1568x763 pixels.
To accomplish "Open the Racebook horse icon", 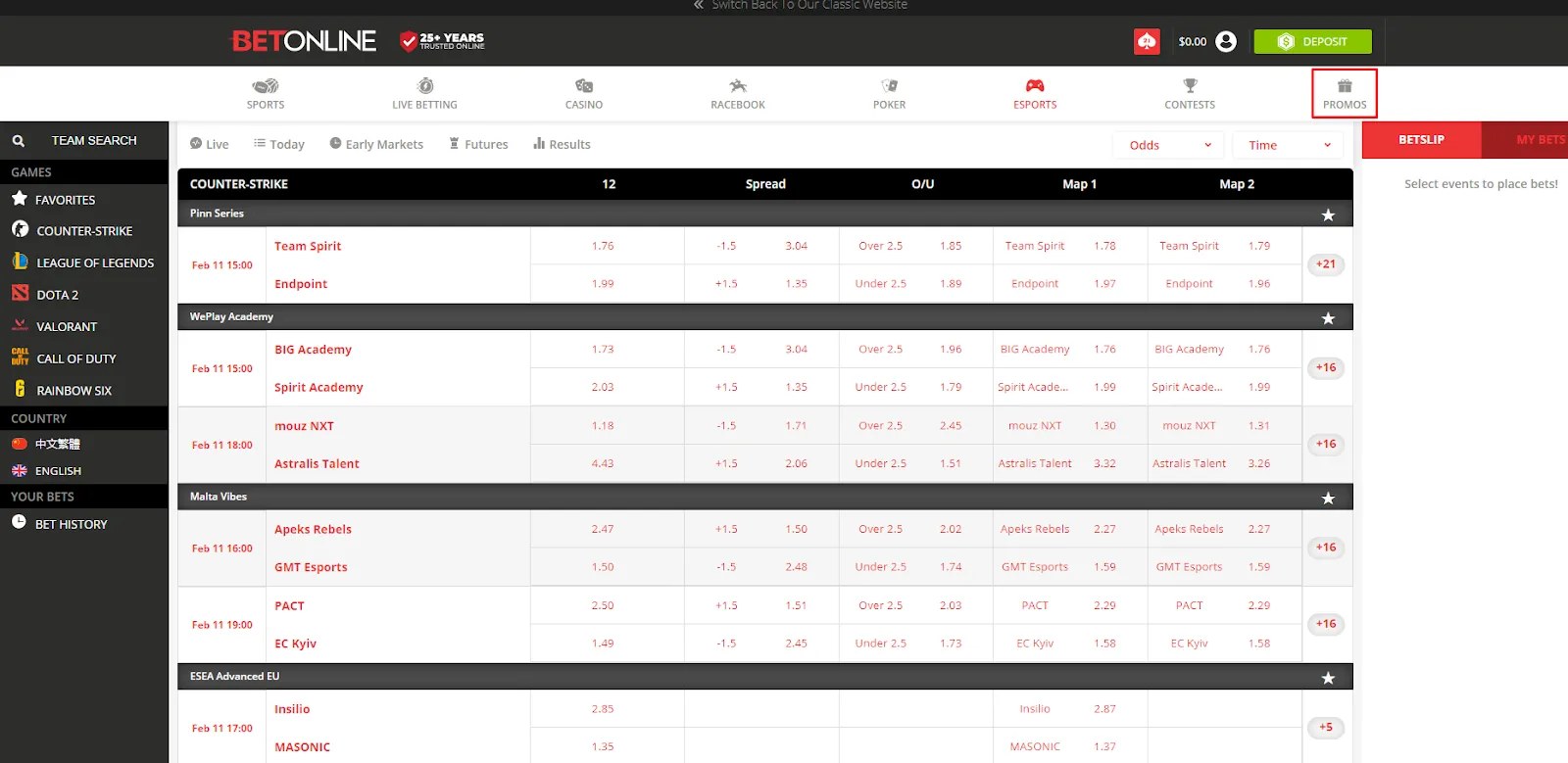I will point(738,86).
